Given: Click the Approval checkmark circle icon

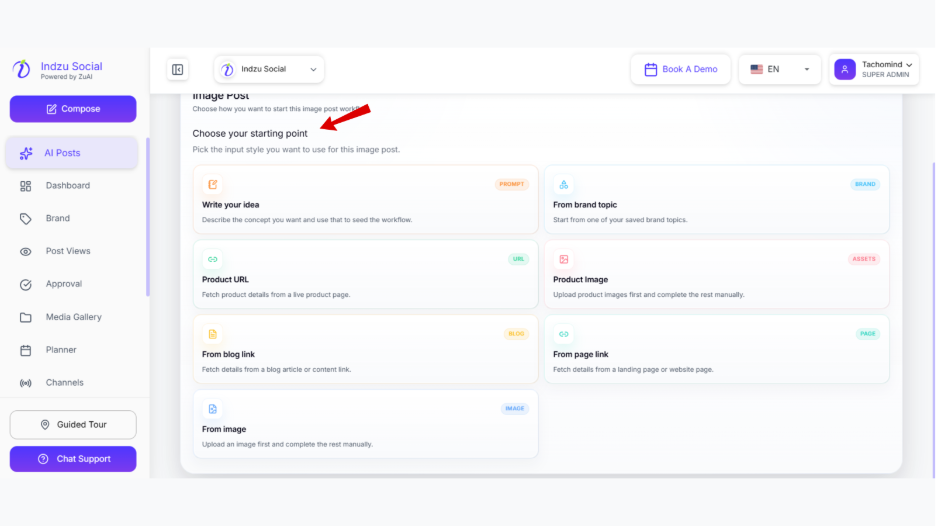Looking at the screenshot, I should (26, 285).
